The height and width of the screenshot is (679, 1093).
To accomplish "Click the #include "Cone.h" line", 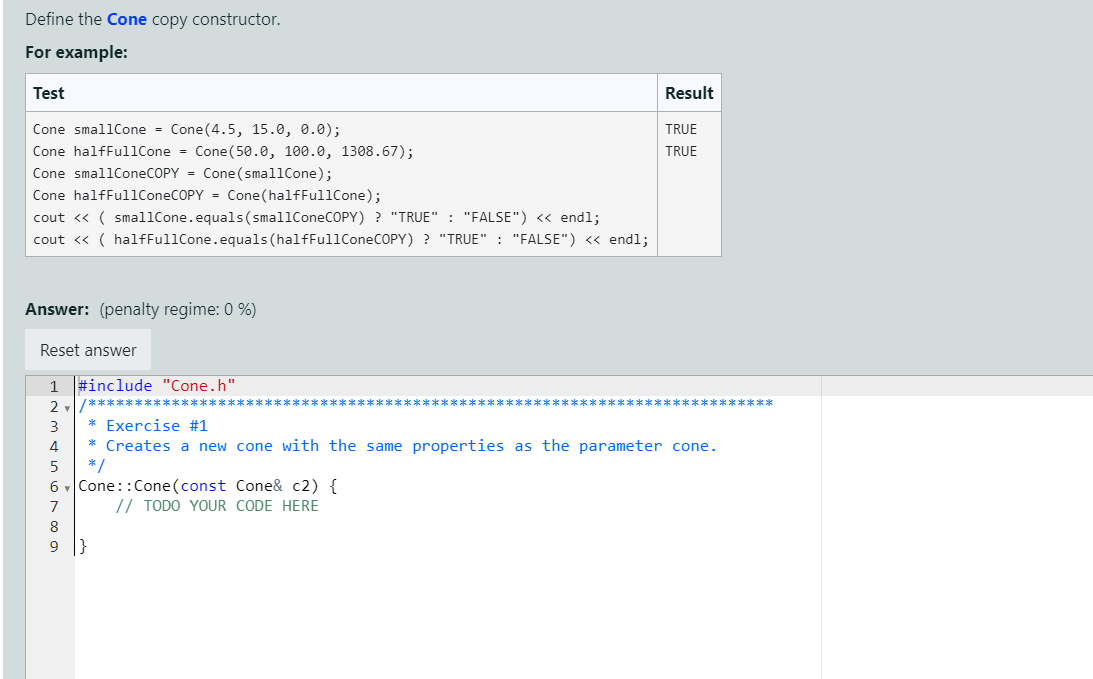I will [155, 385].
